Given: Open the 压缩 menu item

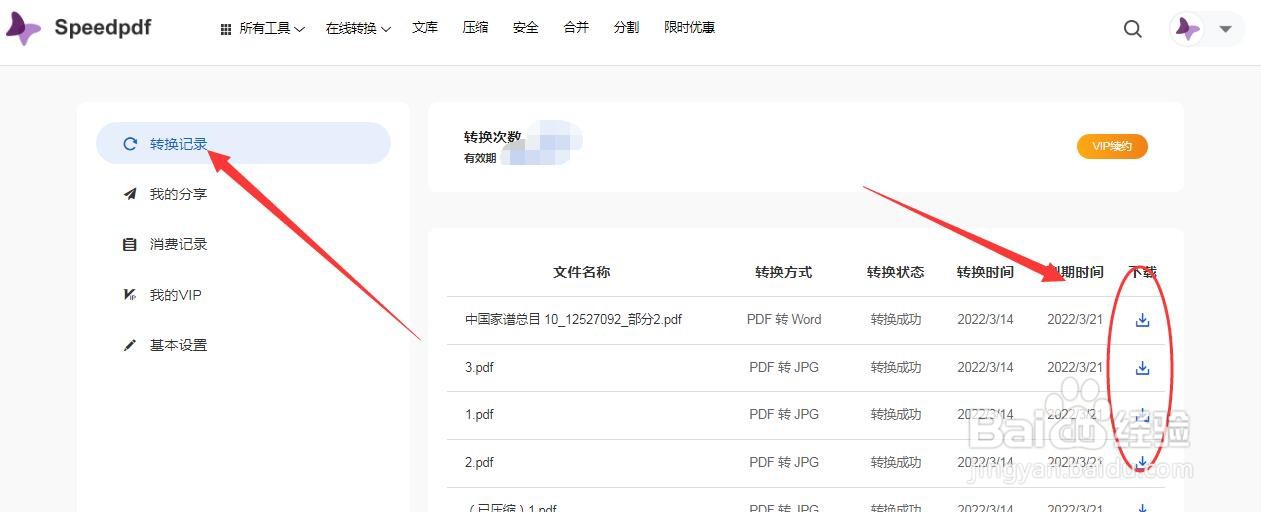Looking at the screenshot, I should [x=475, y=28].
